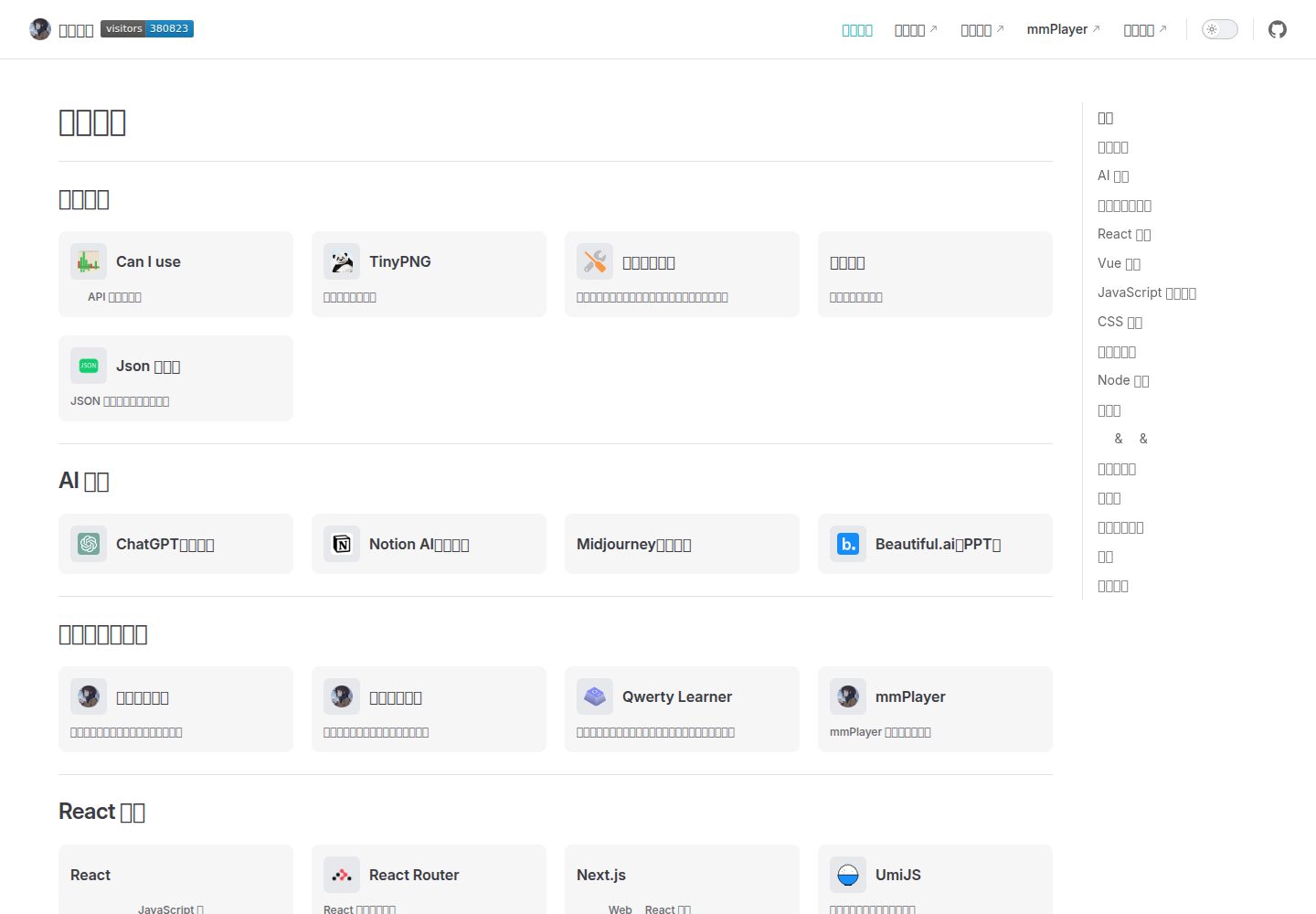Image resolution: width=1316 pixels, height=914 pixels.
Task: Click the mmPlayer description text in card
Action: tap(880, 732)
